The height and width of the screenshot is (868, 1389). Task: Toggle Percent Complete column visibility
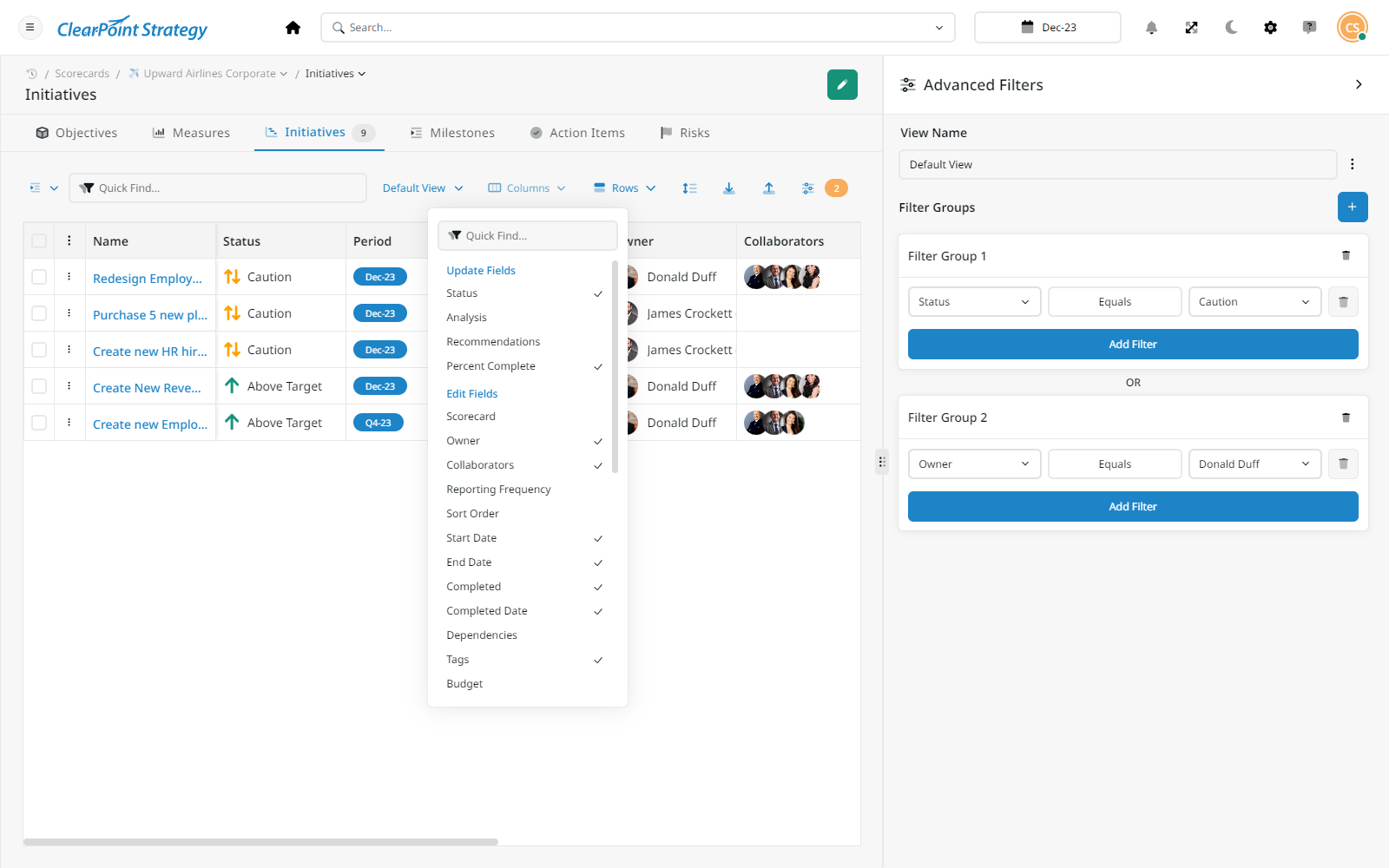pyautogui.click(x=523, y=366)
